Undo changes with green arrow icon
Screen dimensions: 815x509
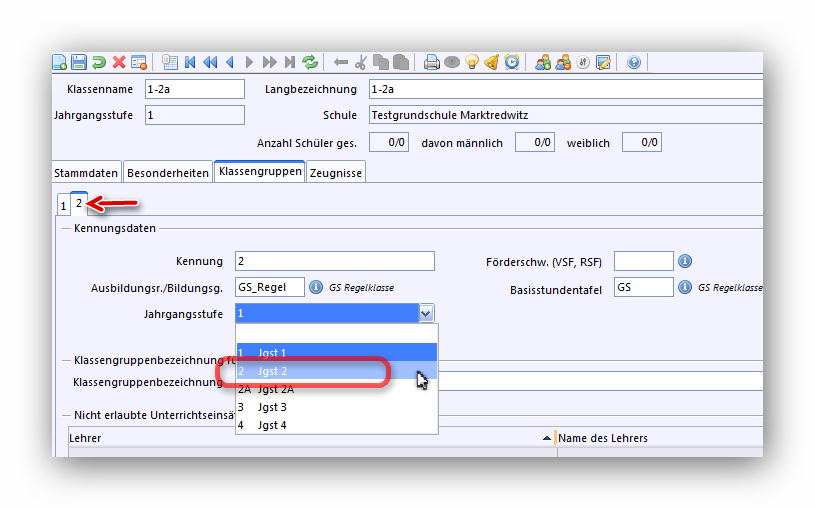tap(99, 62)
